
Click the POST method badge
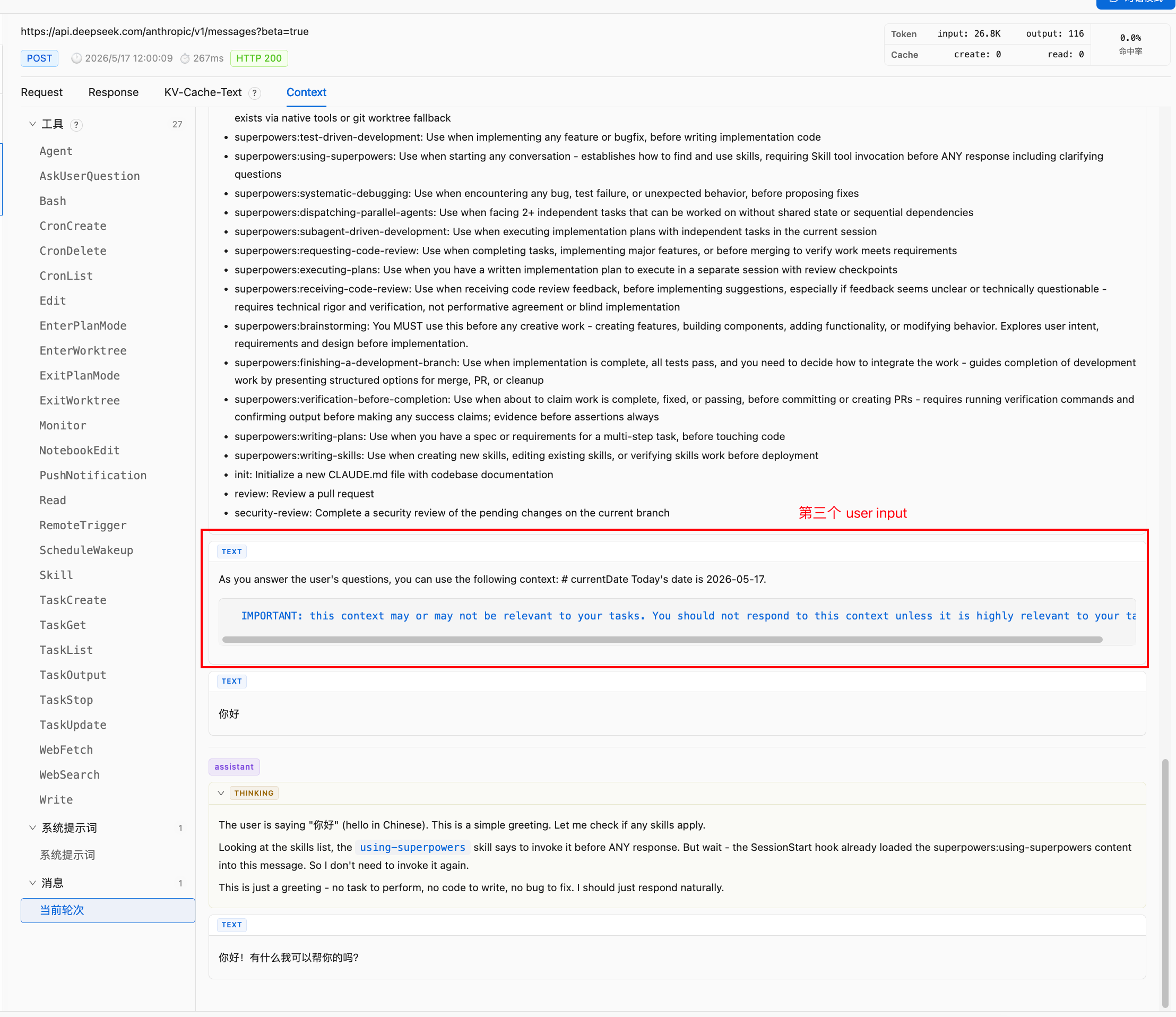[39, 58]
